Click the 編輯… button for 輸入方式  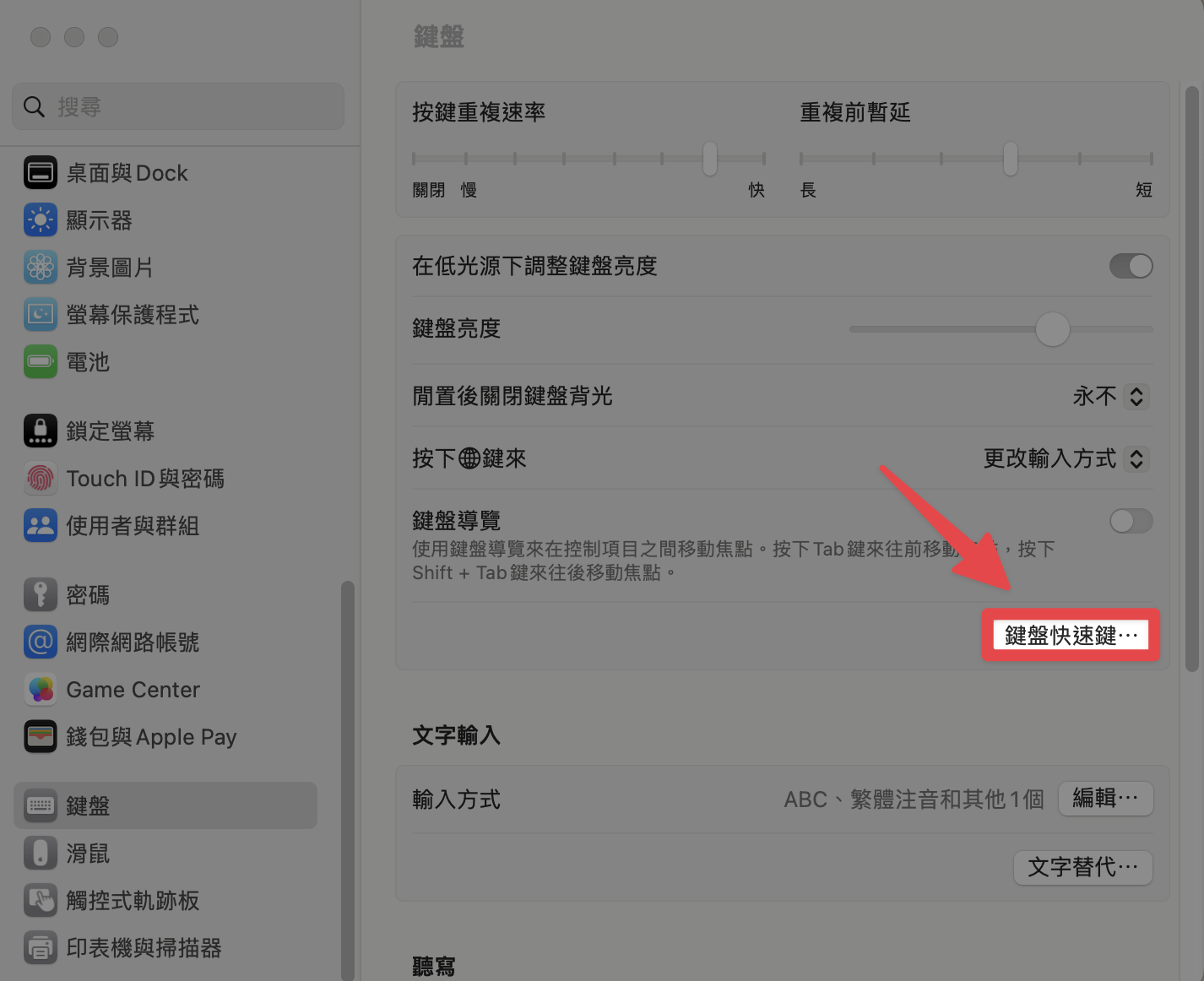click(x=1106, y=798)
